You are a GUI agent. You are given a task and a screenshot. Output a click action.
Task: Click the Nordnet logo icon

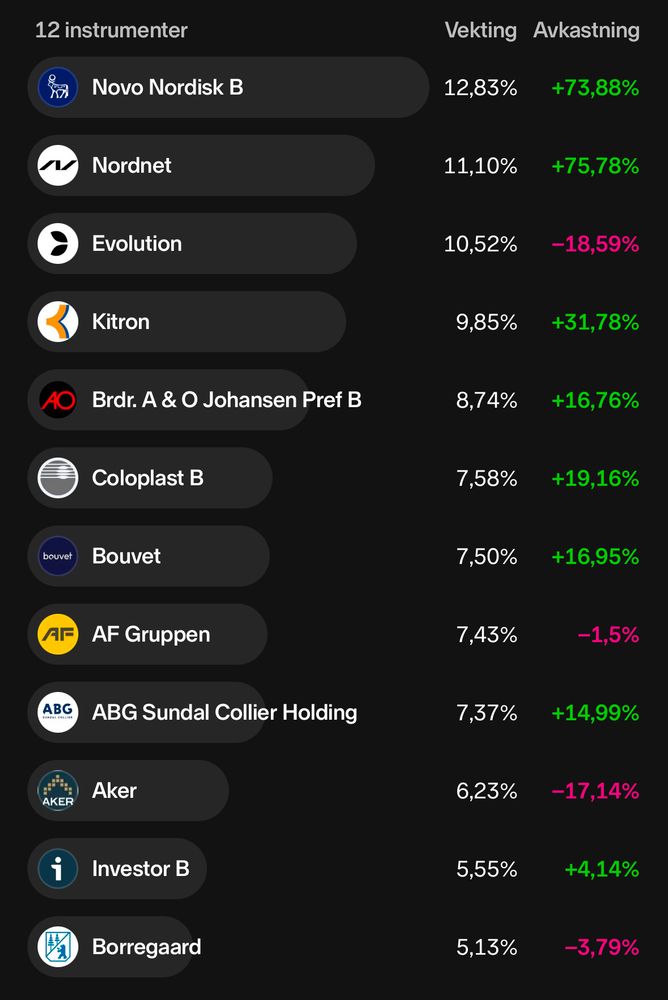coord(57,165)
